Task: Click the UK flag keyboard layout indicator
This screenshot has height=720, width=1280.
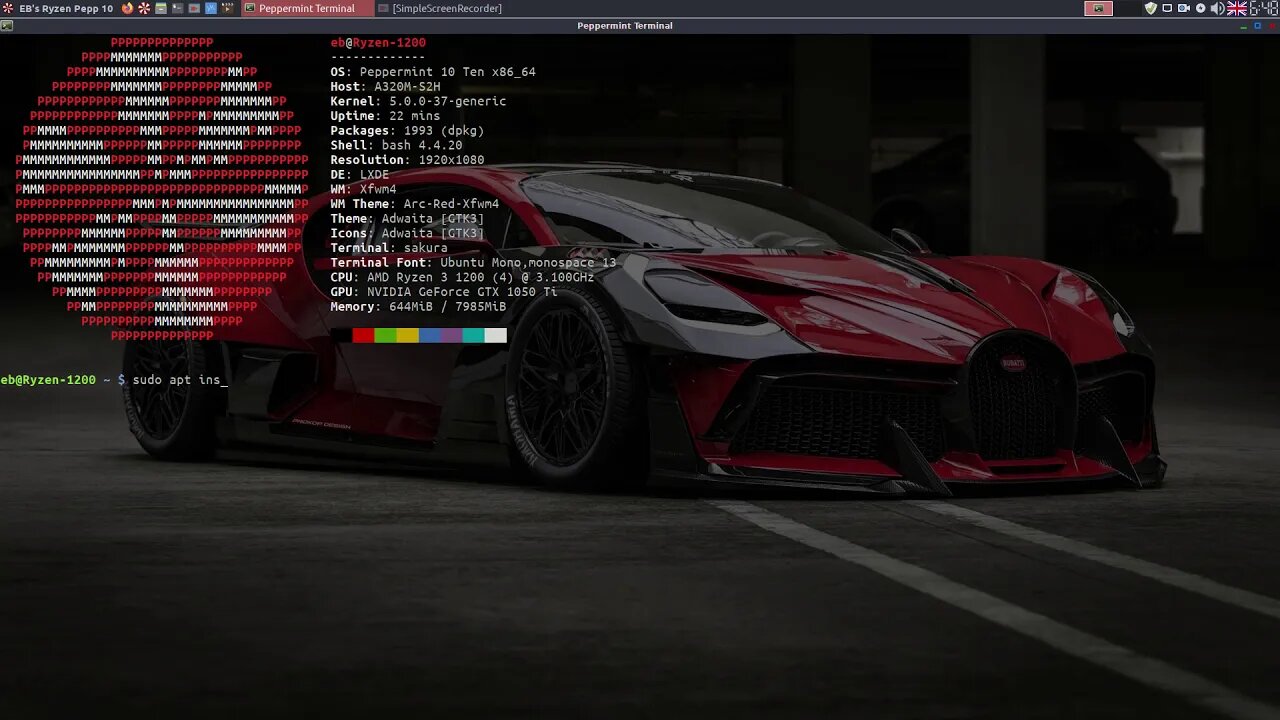Action: click(x=1237, y=8)
